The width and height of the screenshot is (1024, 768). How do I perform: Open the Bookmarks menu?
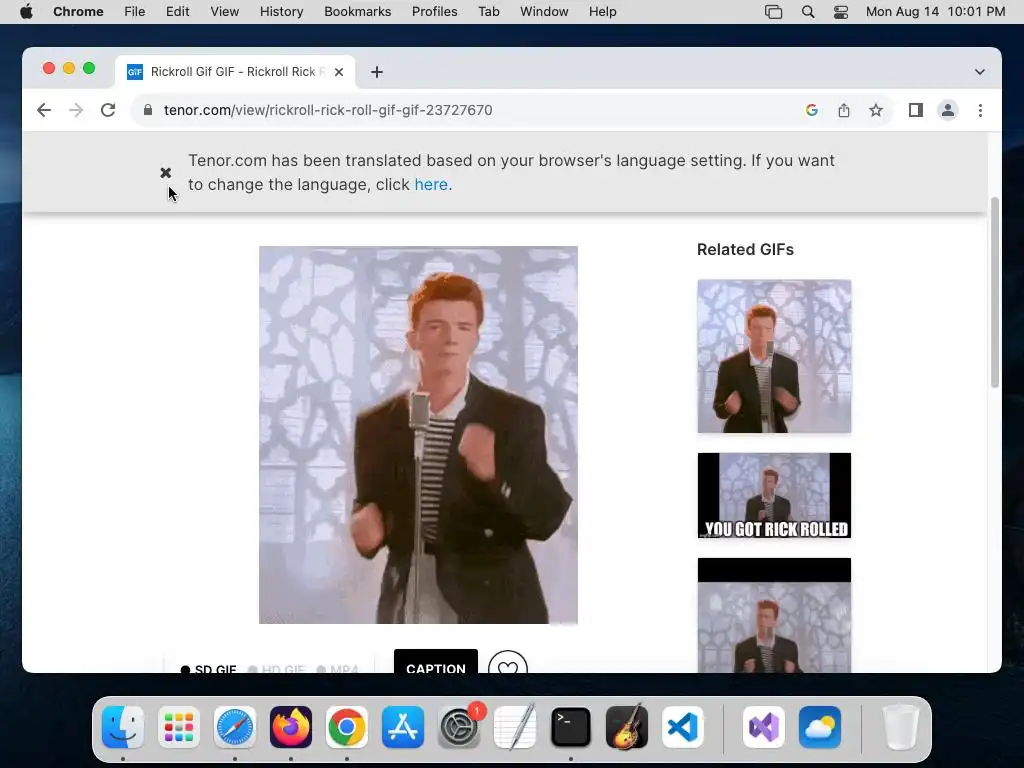[357, 12]
